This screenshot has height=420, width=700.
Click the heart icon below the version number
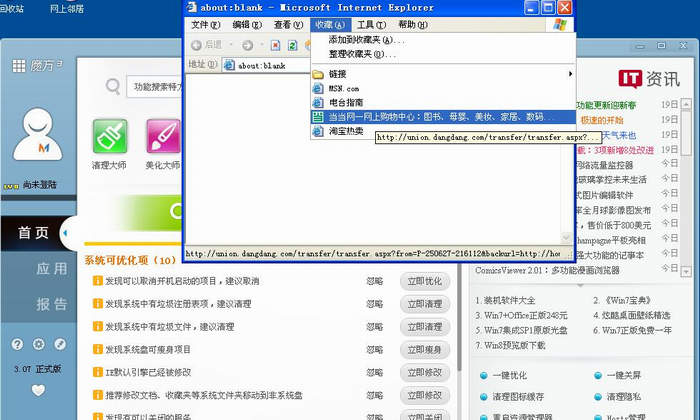click(38, 390)
